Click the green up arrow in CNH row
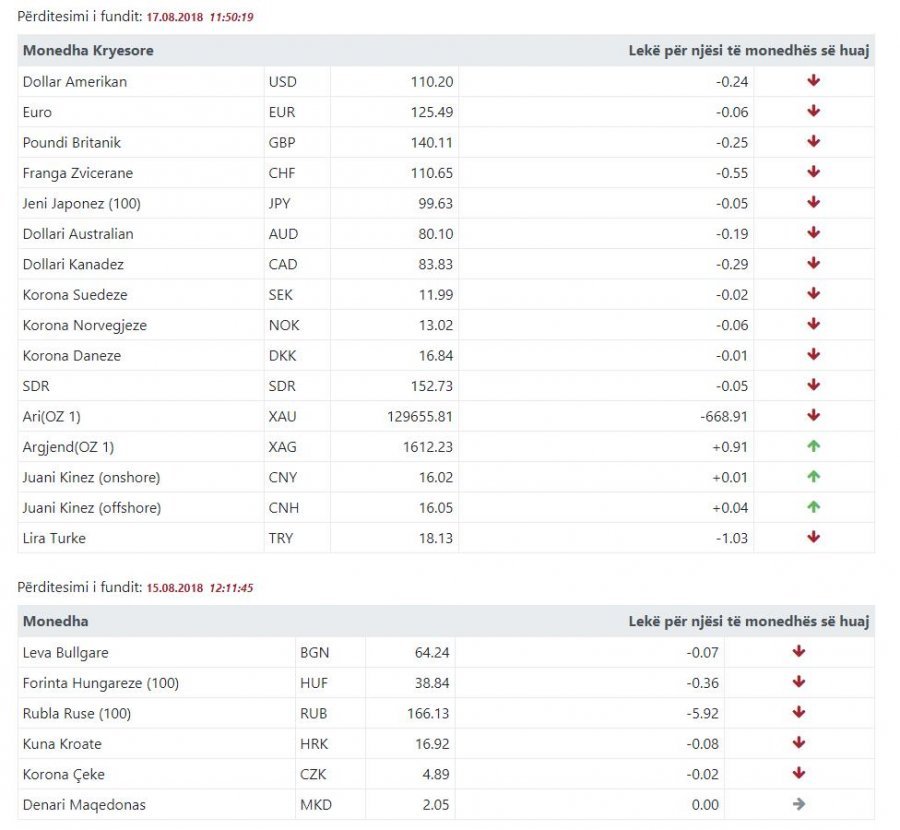The image size is (900, 830). 813,507
